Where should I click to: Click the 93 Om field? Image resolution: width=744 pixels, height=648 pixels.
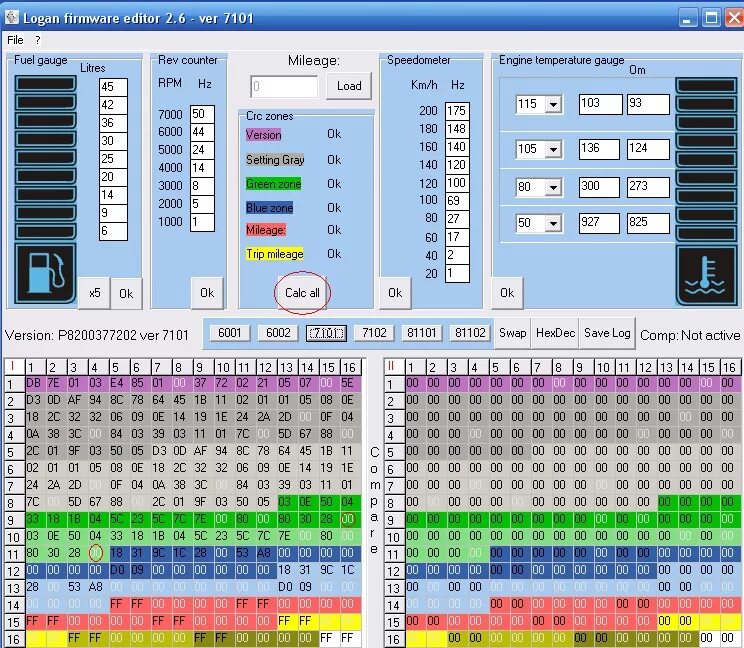click(648, 104)
